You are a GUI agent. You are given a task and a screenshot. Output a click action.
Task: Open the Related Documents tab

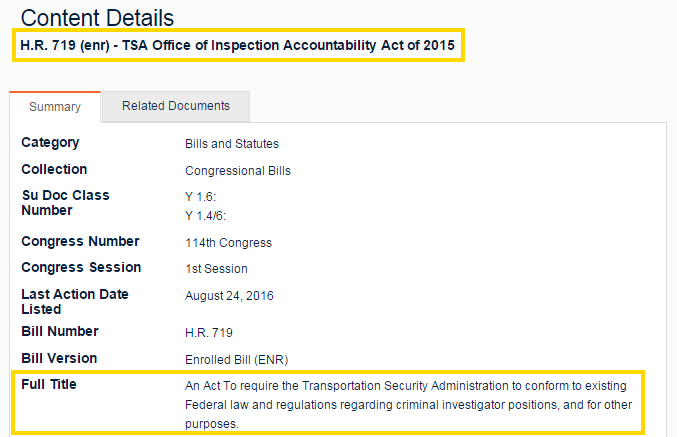[x=176, y=106]
